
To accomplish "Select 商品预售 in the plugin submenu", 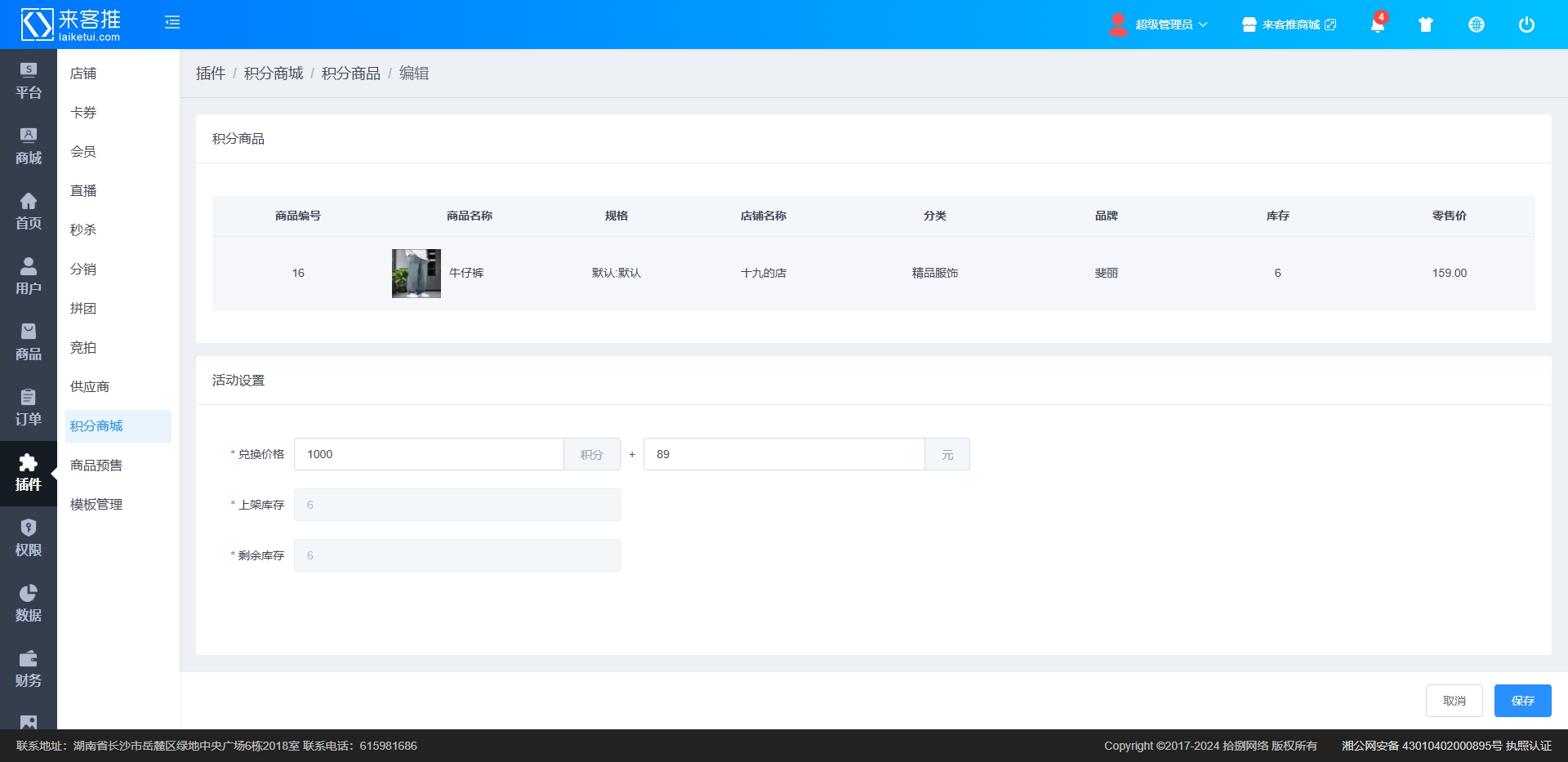I will 96,466.
